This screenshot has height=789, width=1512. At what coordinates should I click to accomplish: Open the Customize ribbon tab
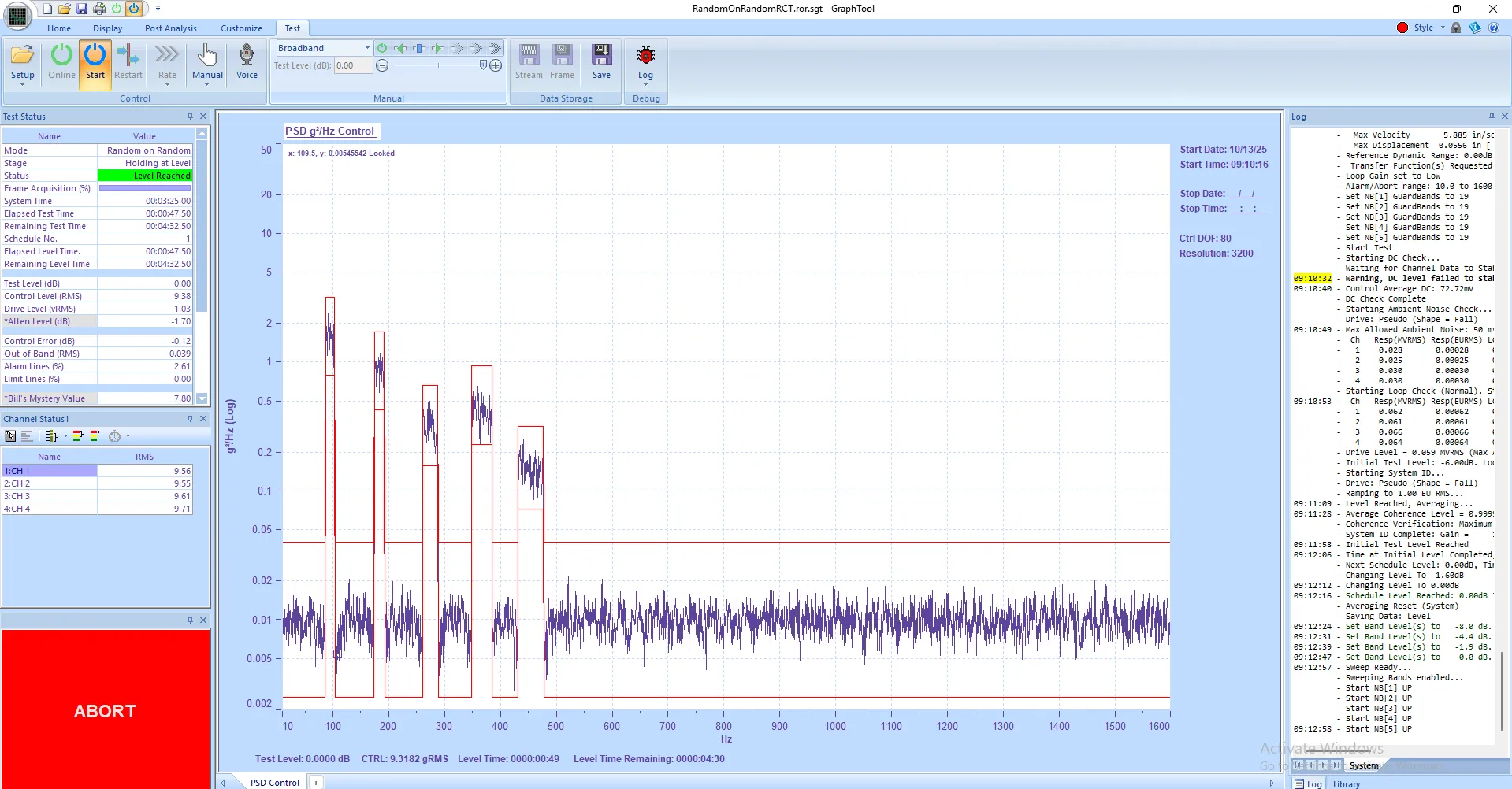[x=241, y=28]
